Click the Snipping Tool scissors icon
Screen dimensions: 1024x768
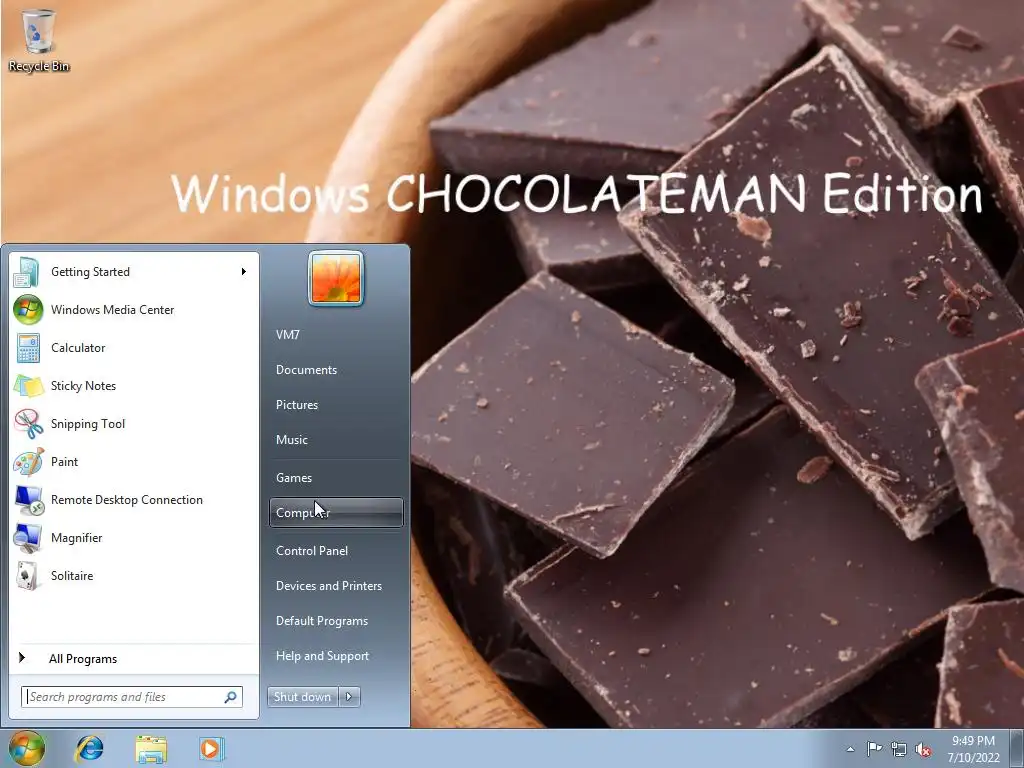click(27, 424)
